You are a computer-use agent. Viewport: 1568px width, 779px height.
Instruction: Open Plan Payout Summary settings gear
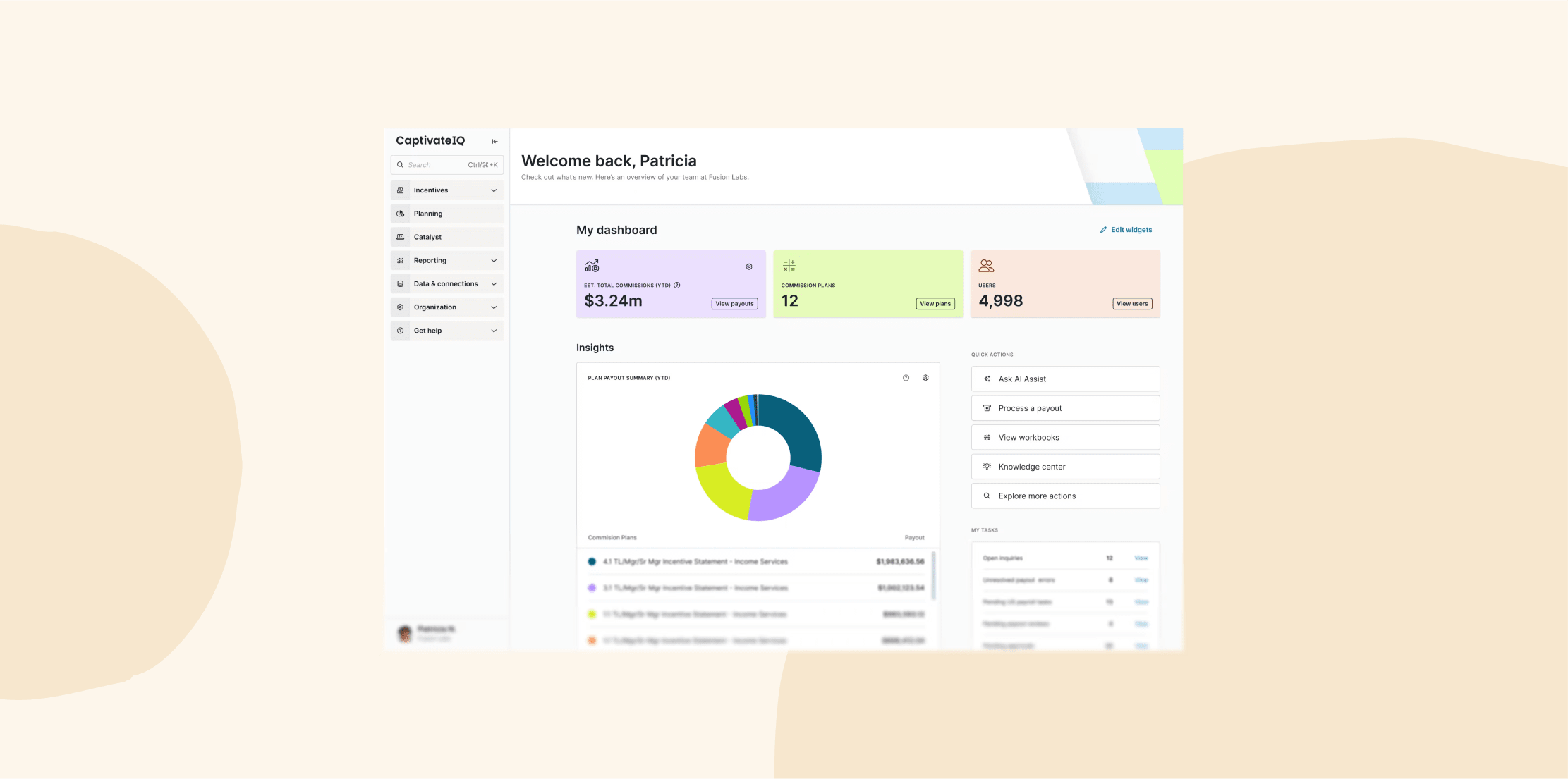click(925, 378)
